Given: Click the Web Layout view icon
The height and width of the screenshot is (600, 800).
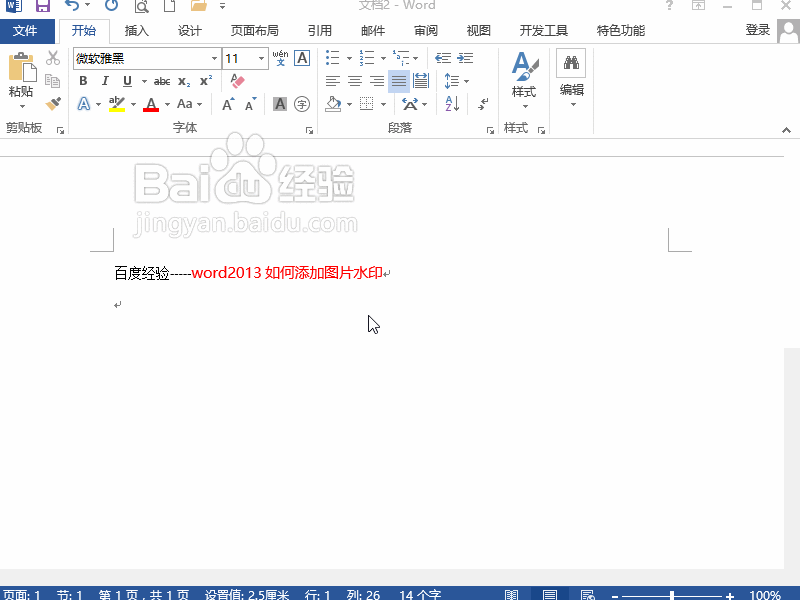Looking at the screenshot, I should point(588,594).
